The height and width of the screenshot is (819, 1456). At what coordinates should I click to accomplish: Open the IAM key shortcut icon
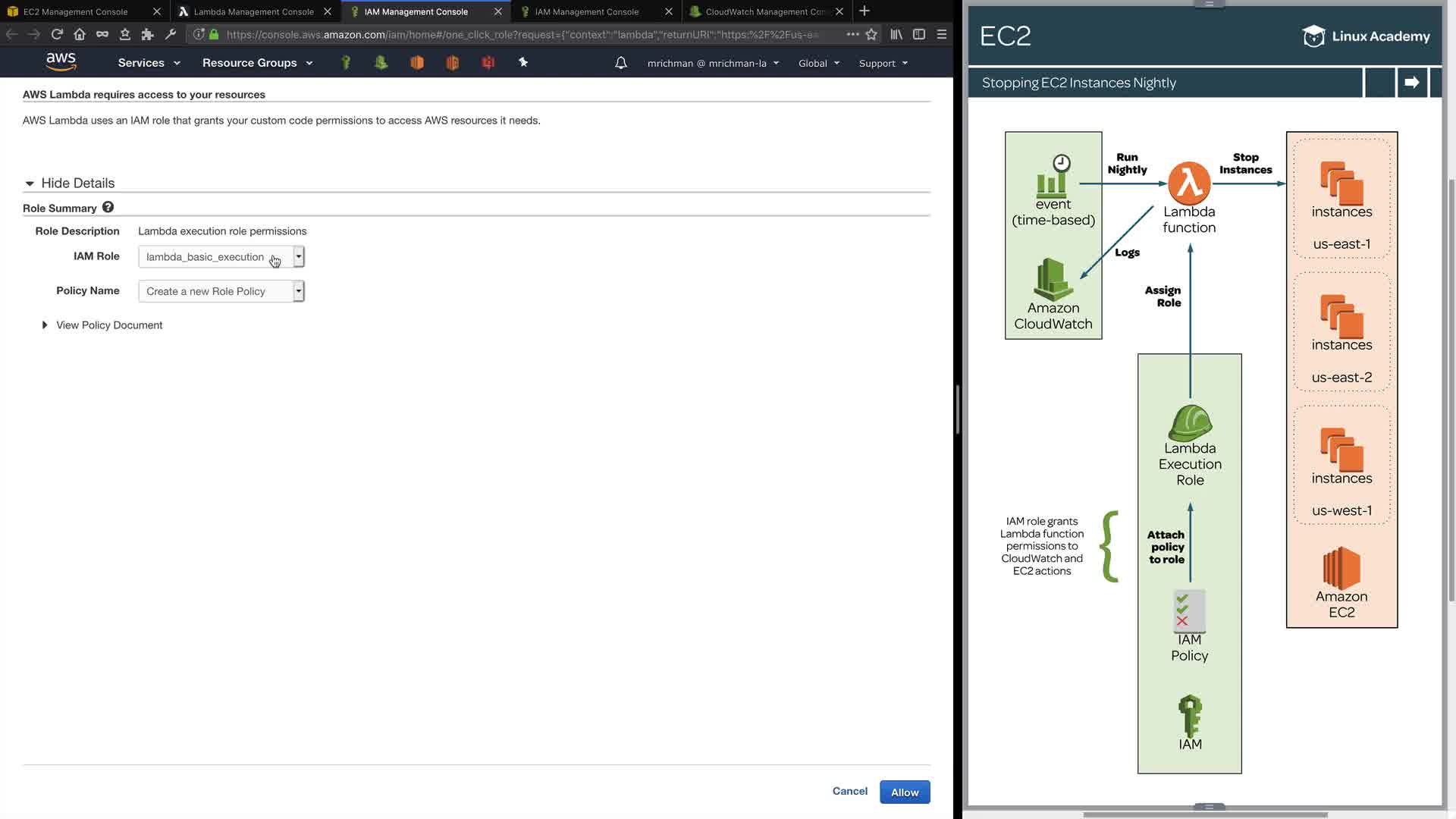pyautogui.click(x=346, y=63)
